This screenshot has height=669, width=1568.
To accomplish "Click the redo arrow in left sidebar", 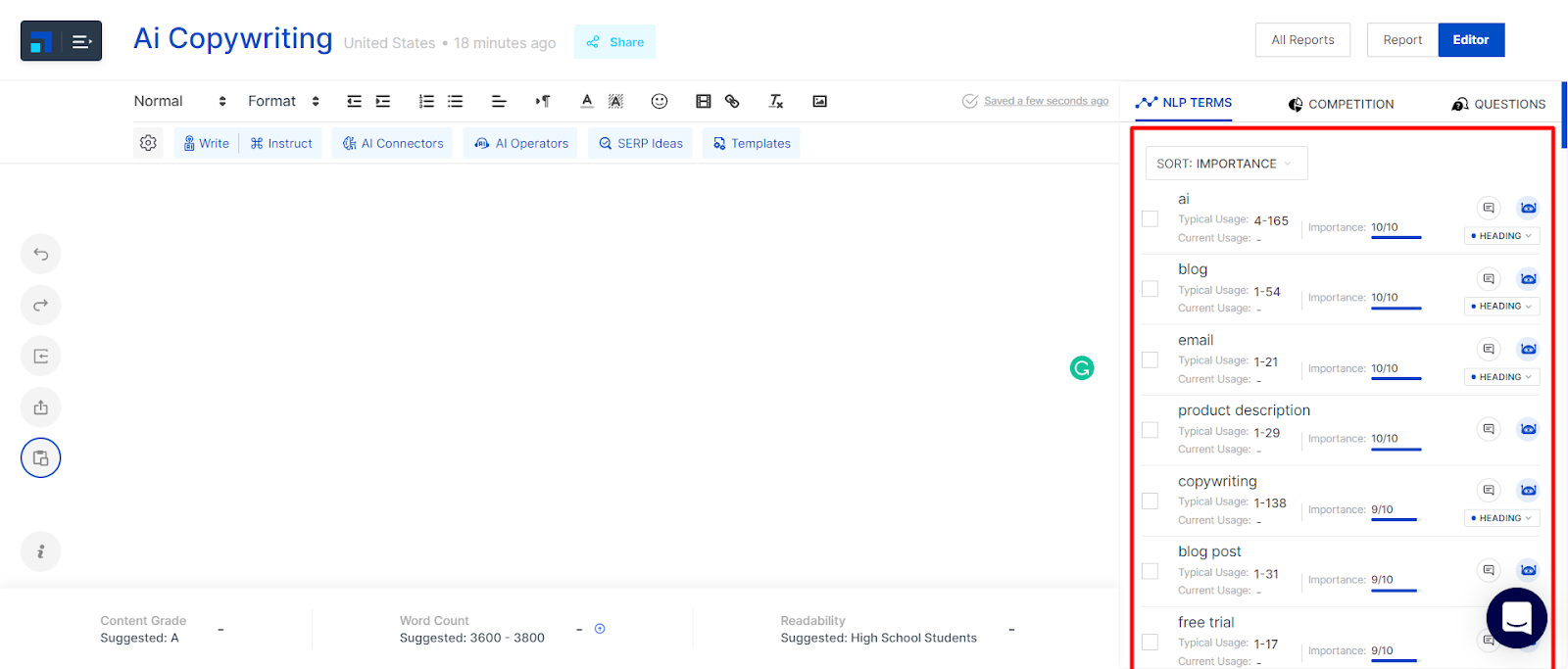I will click(40, 306).
